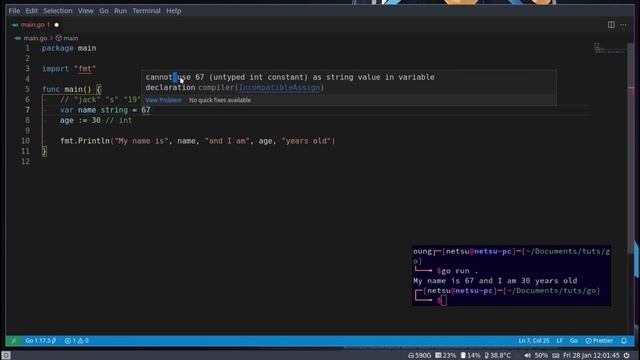The height and width of the screenshot is (360, 640).
Task: Click the 23% memory indicator in the taskbar
Action: [x=445, y=356]
